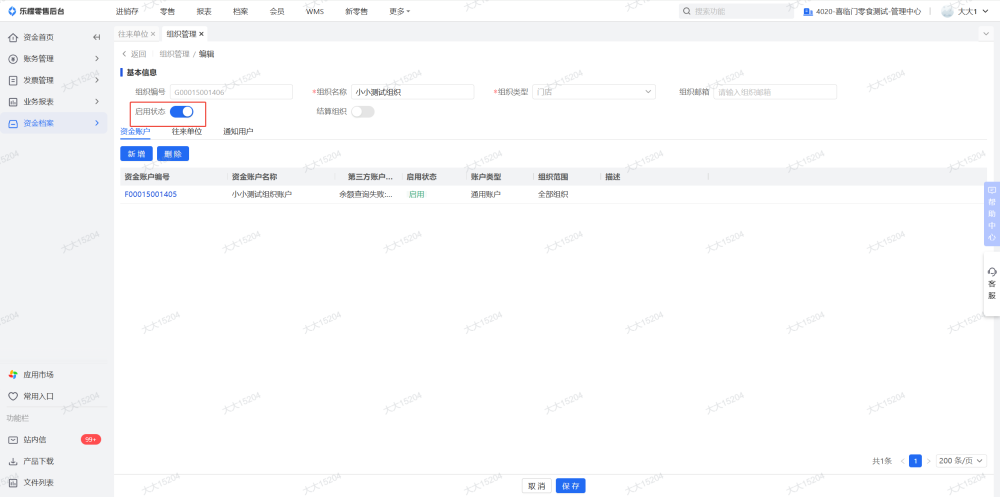Open the 帮助中心 side widget

(992, 214)
